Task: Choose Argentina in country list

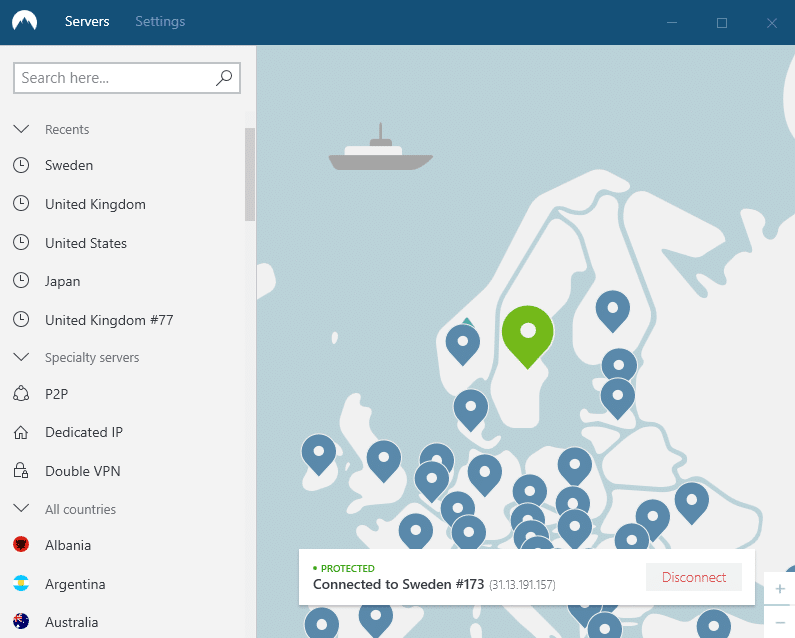Action: pyautogui.click(x=75, y=584)
